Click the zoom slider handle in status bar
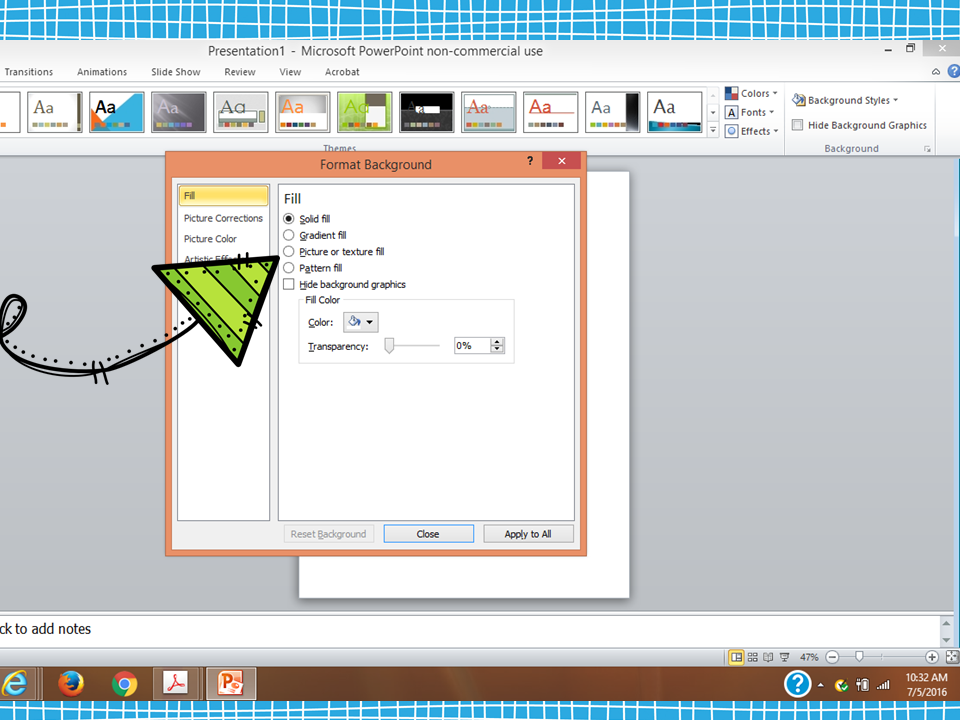The image size is (960, 720). (859, 657)
